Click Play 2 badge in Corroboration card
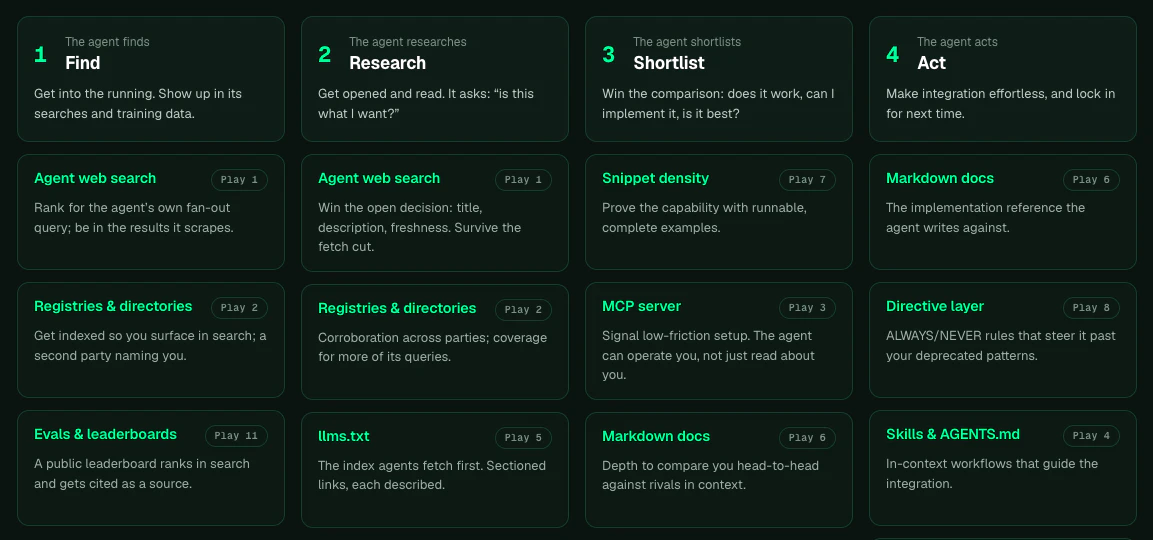Screen dimensions: 1153x540 pyautogui.click(x=523, y=310)
